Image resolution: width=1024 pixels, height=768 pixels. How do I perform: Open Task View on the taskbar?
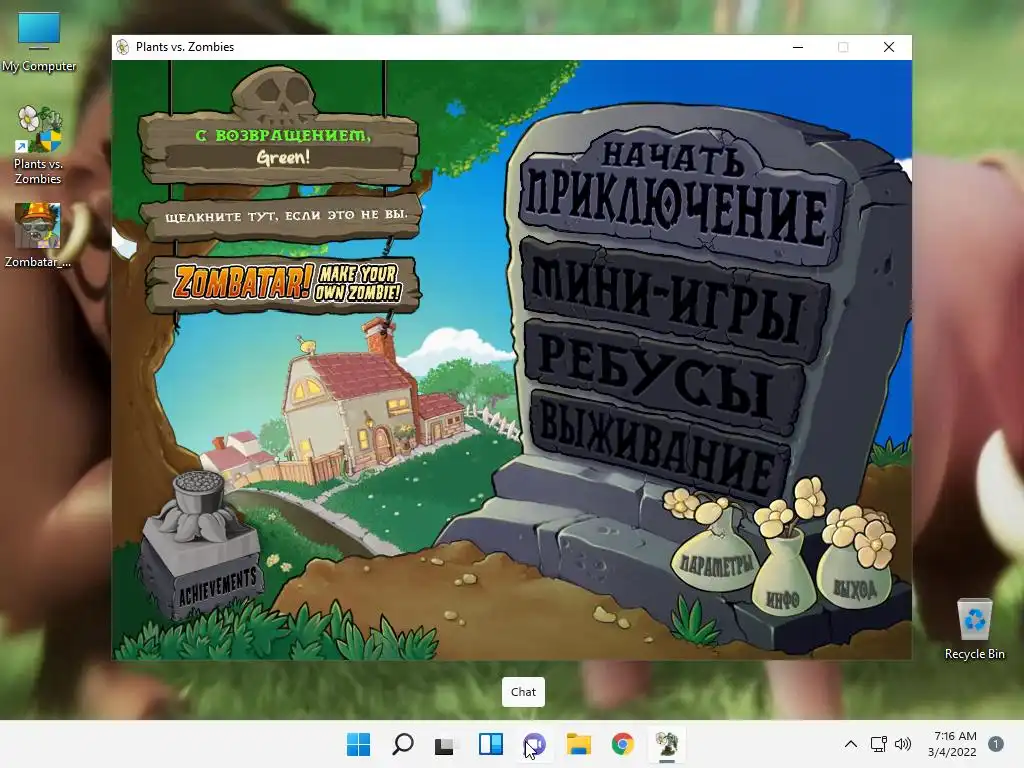tap(446, 744)
